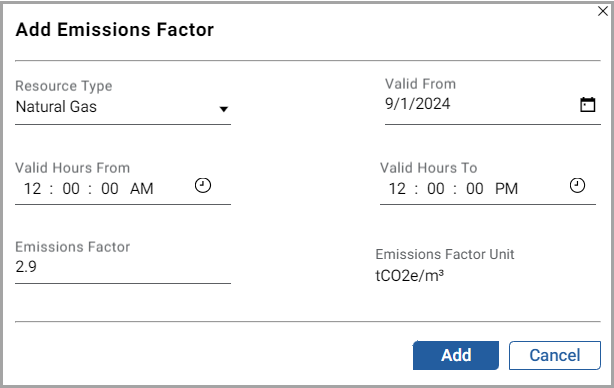Open the Valid Hours To clock picker

[x=577, y=185]
